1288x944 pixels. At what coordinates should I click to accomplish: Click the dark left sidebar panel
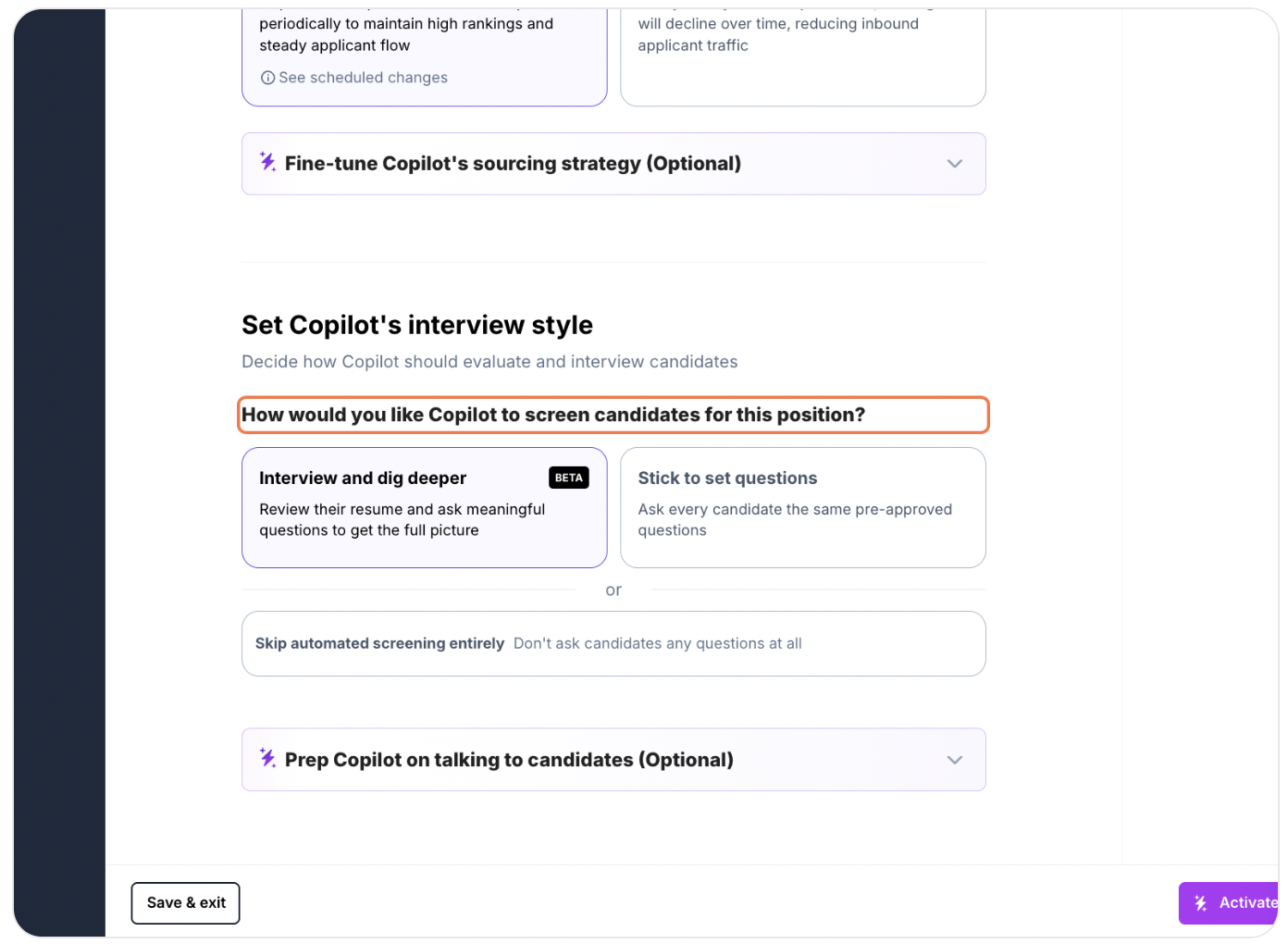(59, 472)
